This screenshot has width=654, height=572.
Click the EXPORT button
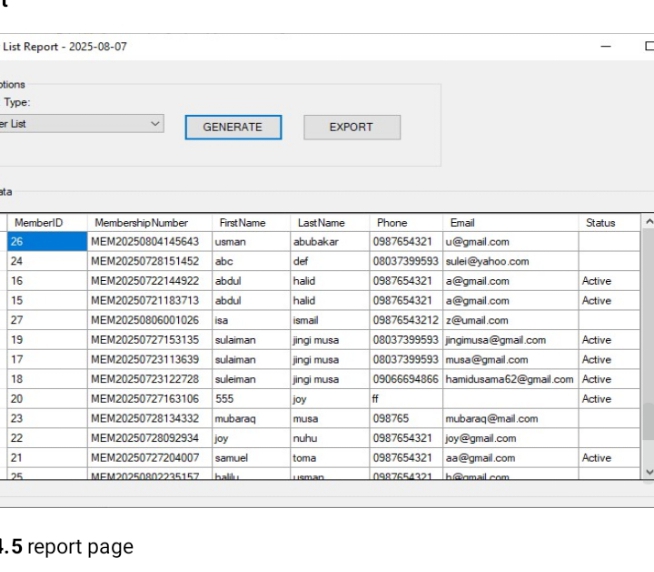[351, 127]
